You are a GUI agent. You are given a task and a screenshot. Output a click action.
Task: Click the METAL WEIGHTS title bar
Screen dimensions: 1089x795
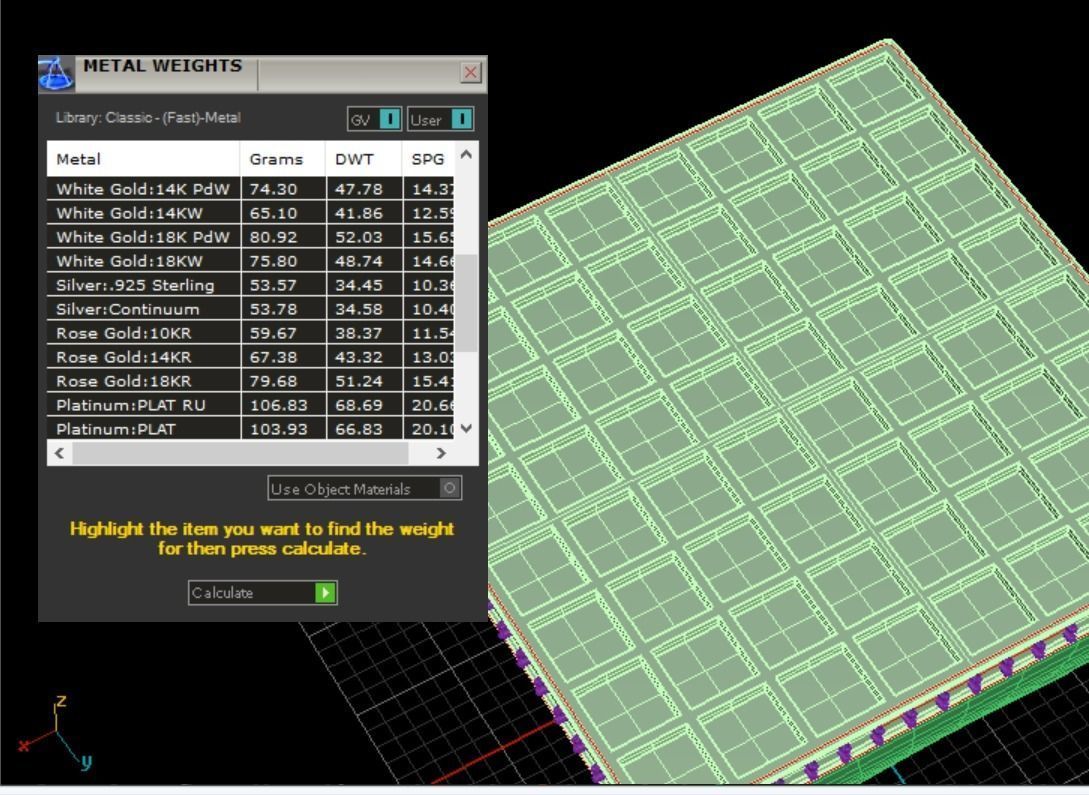pos(263,74)
